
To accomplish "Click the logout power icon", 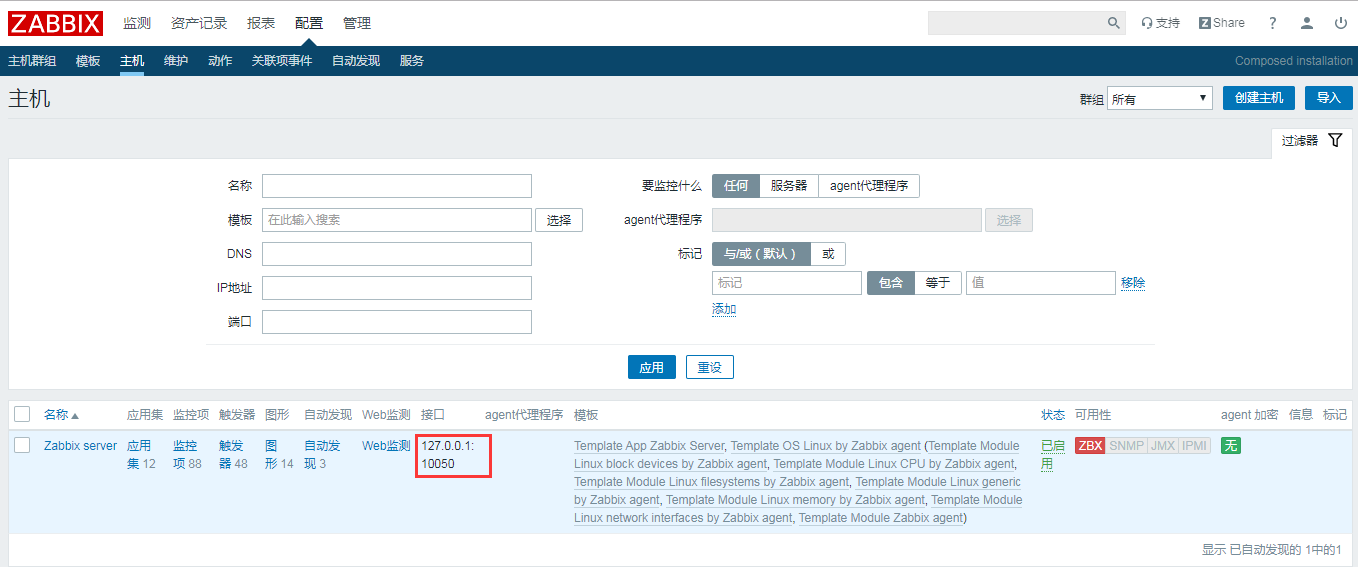I will [1341, 23].
